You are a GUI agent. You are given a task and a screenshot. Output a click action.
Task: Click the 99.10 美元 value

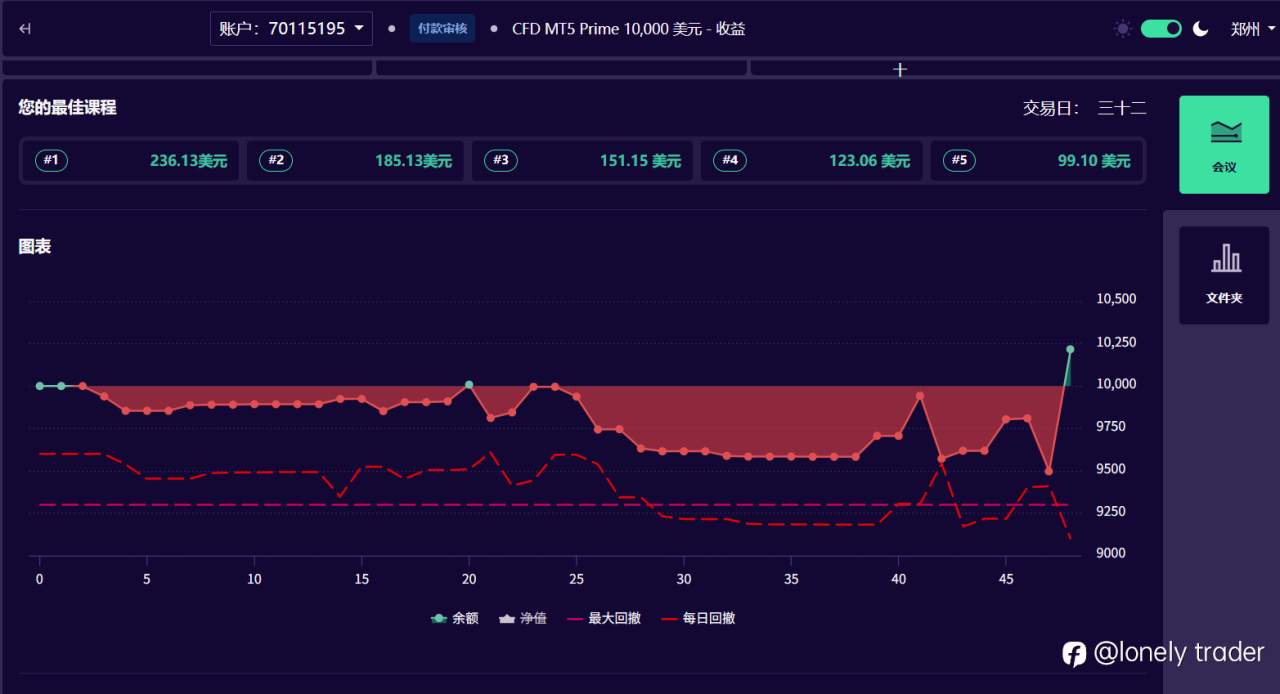(x=1094, y=161)
